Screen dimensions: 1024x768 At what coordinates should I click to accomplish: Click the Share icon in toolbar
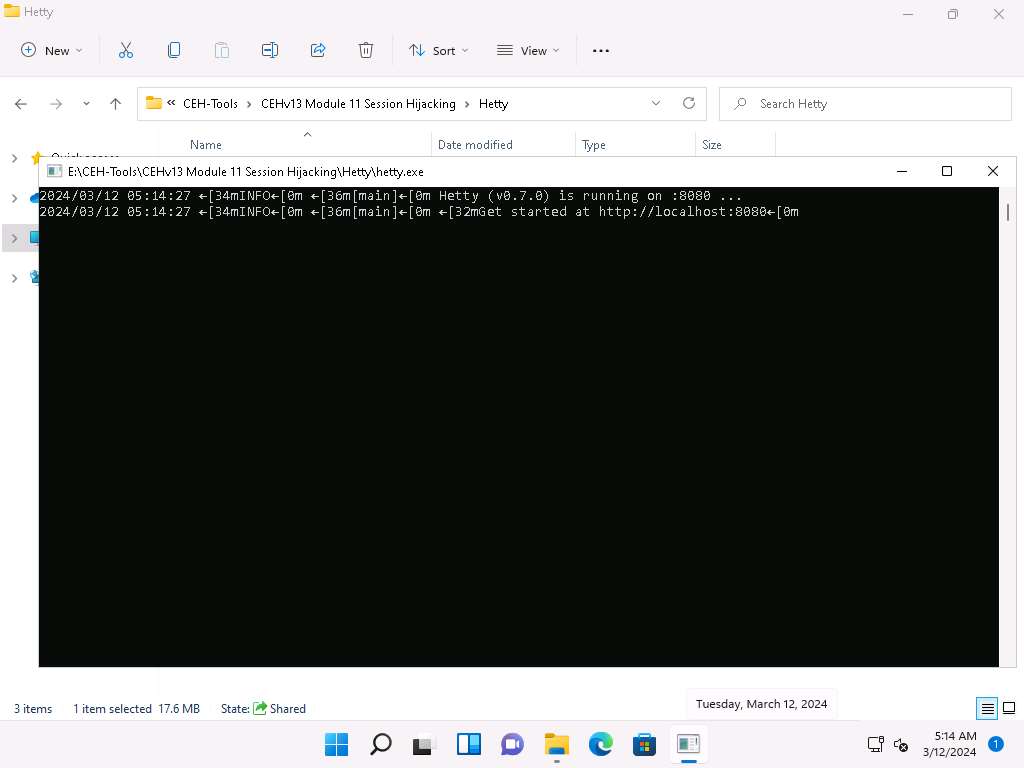click(x=318, y=50)
